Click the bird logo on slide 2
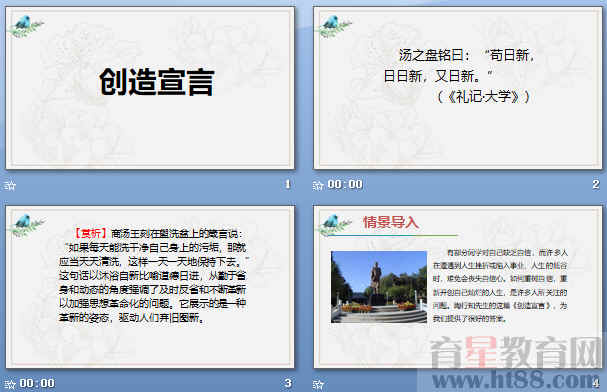The height and width of the screenshot is (392, 607). point(334,26)
